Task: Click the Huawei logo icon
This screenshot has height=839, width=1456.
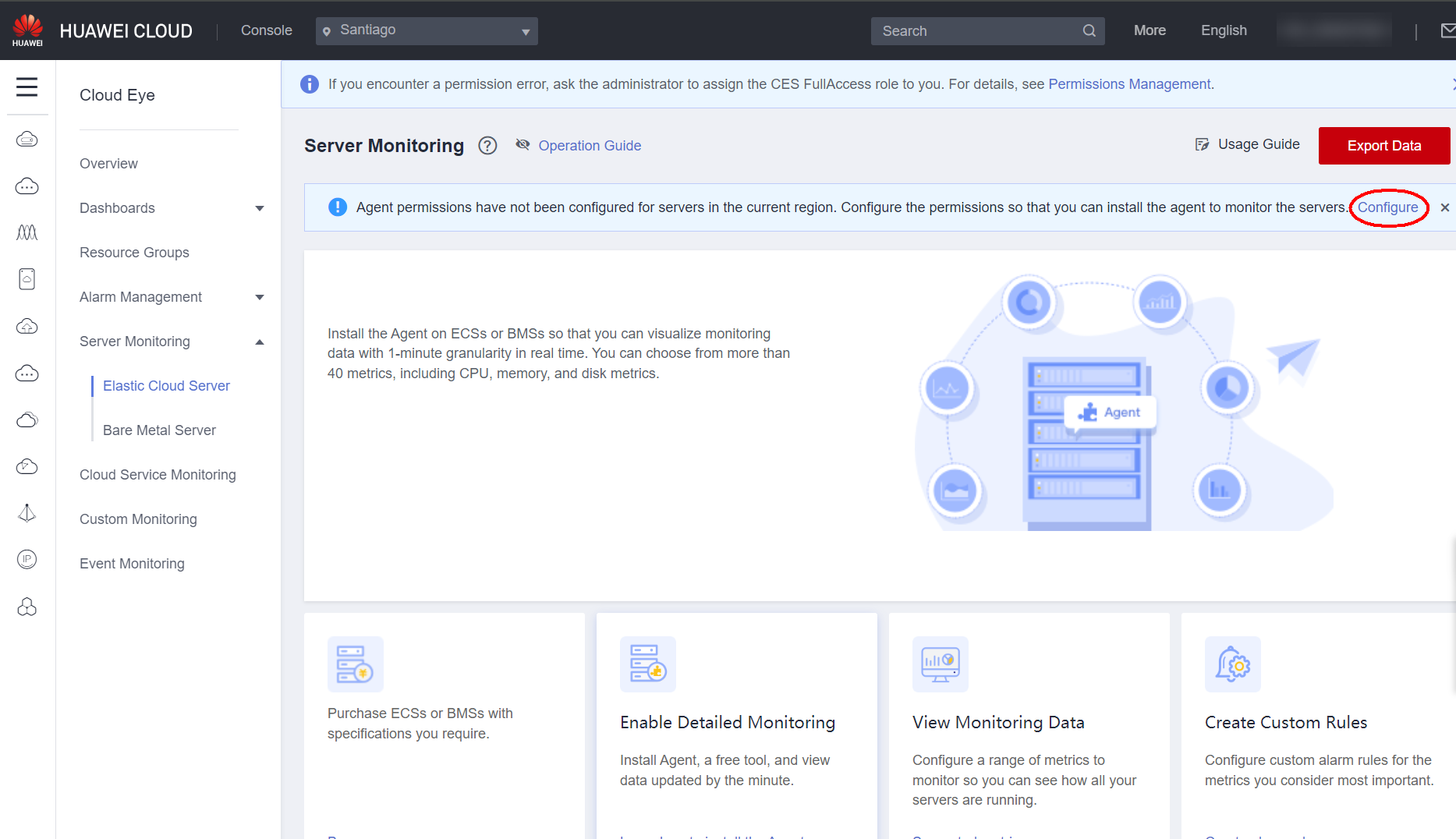Action: click(27, 30)
